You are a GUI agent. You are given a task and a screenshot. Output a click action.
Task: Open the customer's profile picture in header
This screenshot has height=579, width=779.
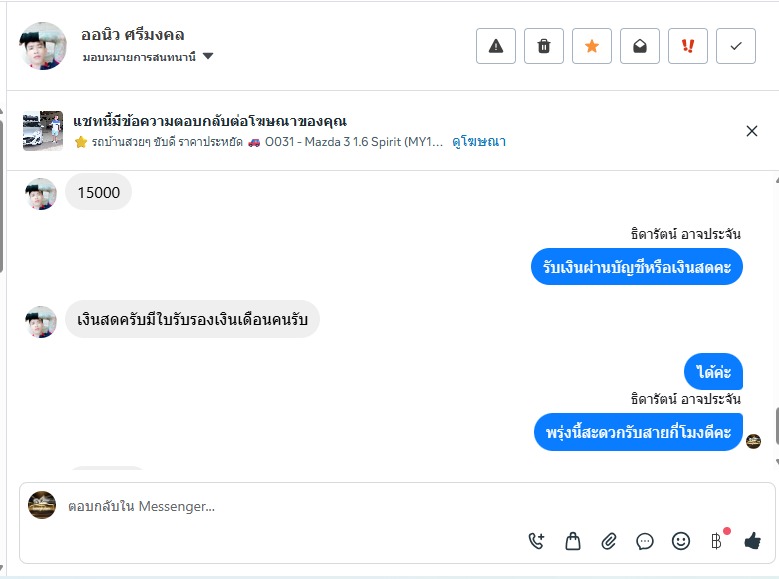click(x=43, y=46)
